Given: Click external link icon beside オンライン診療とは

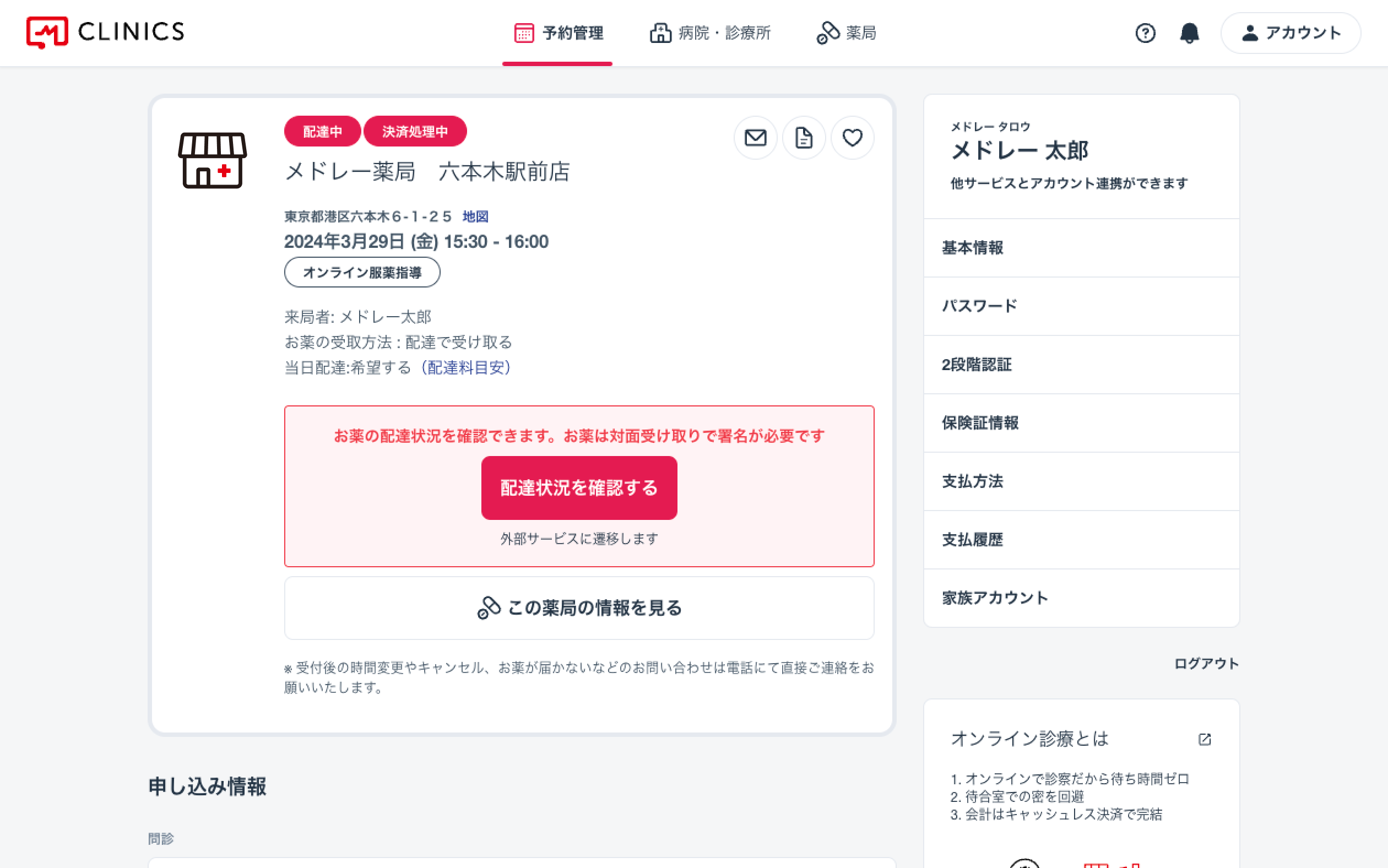Looking at the screenshot, I should (1205, 739).
